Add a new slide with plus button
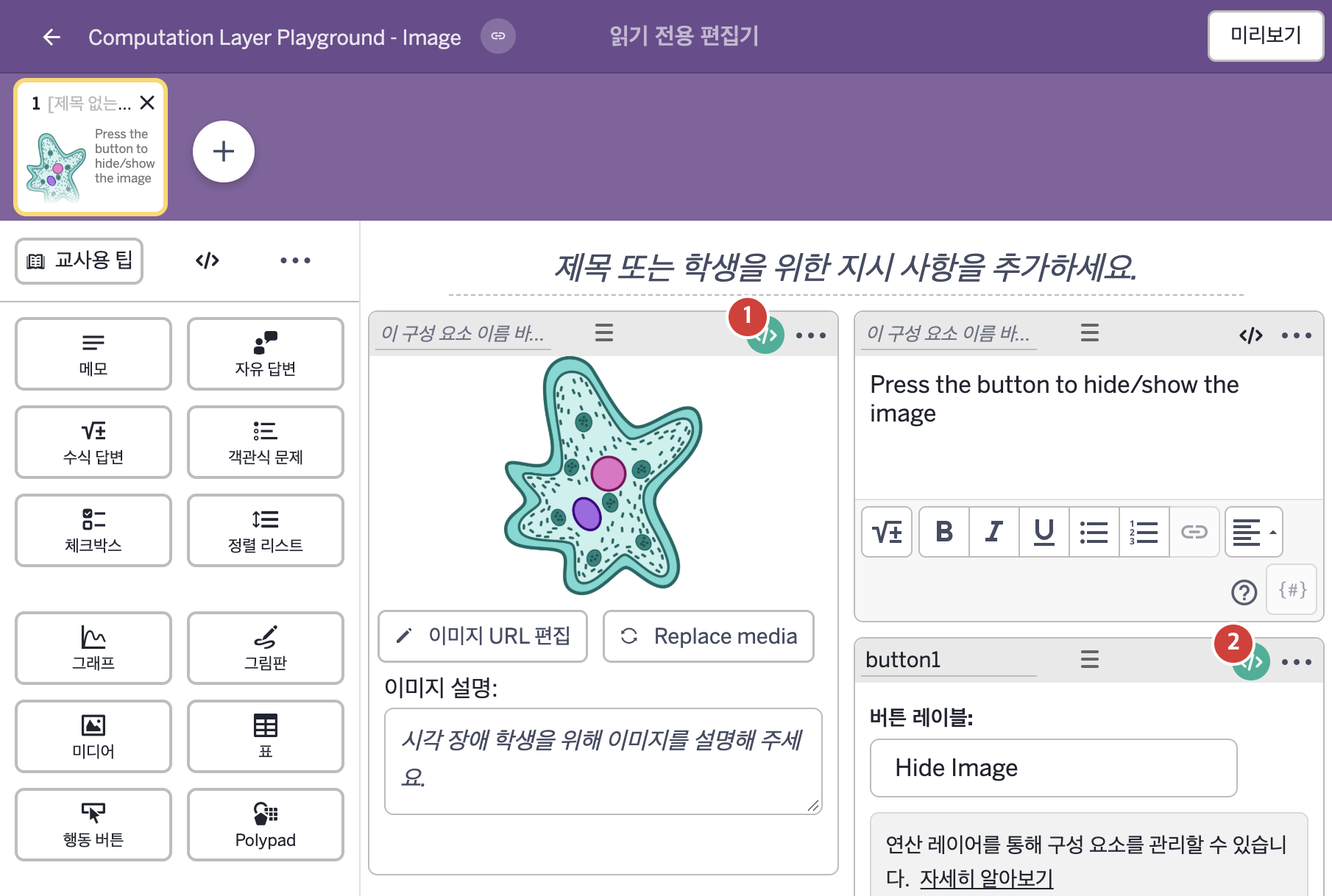This screenshot has height=896, width=1332. (x=224, y=152)
